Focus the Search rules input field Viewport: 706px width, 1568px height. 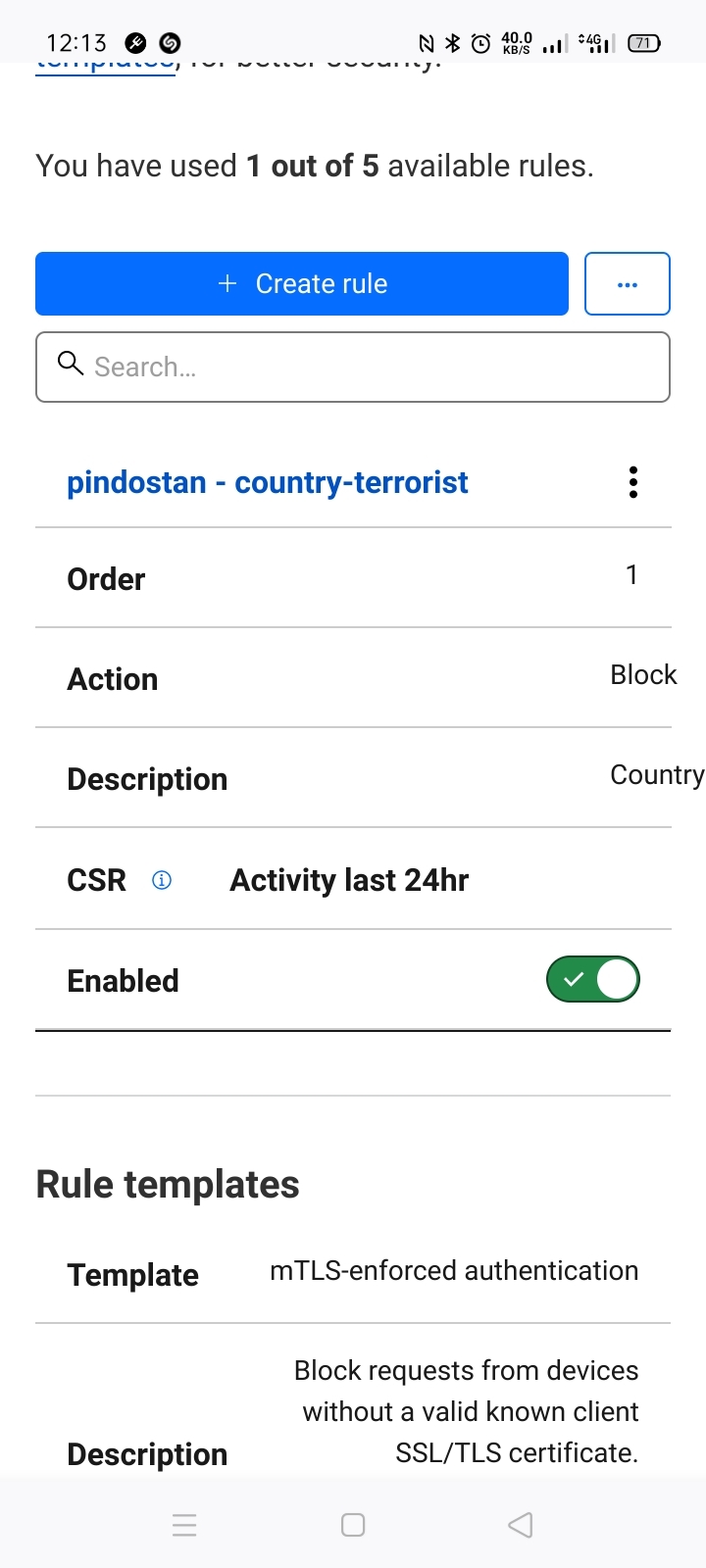[373, 367]
